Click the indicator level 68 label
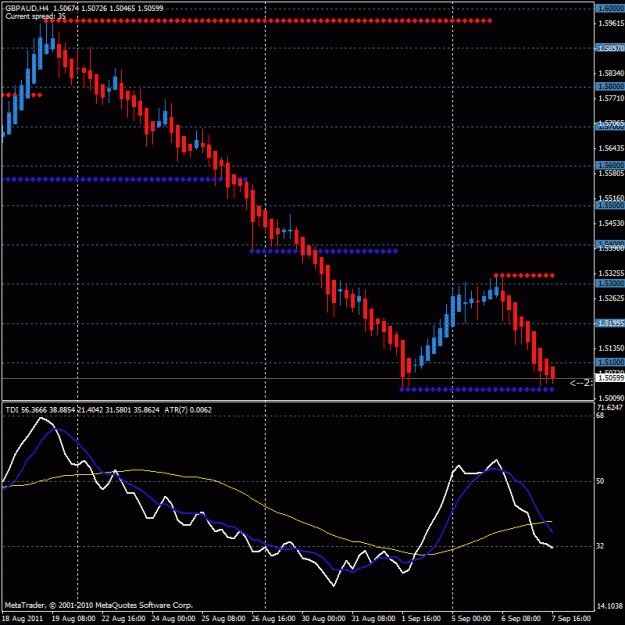Image resolution: width=625 pixels, height=625 pixels. point(600,415)
